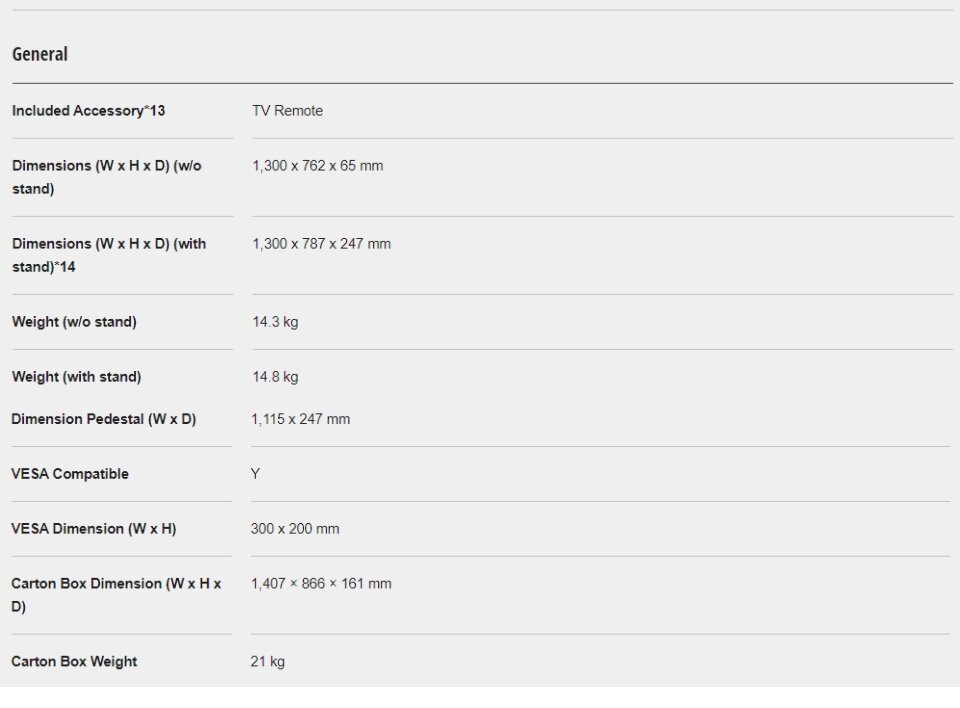Click the VESA Dimension (W x H) label
Image resolution: width=960 pixels, height=708 pixels.
(93, 529)
